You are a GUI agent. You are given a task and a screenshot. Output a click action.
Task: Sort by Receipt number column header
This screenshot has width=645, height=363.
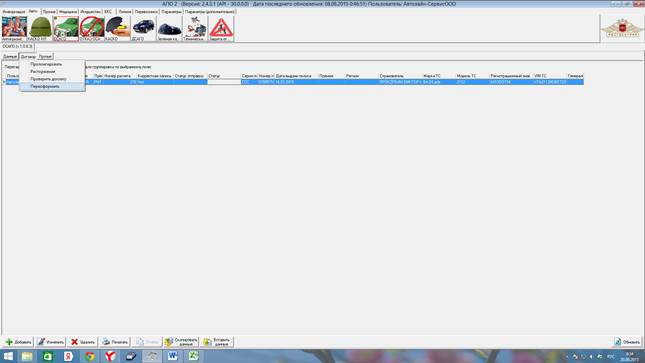tap(120, 76)
